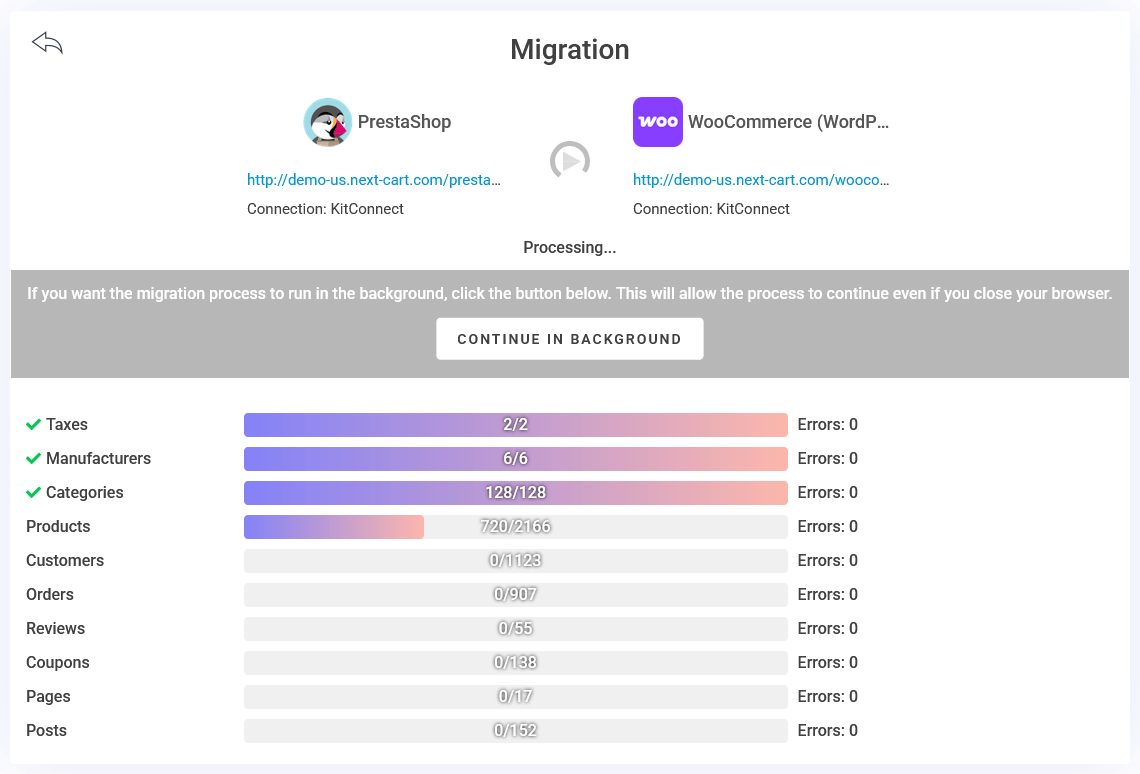The width and height of the screenshot is (1140, 774).
Task: Click the Processing... status text
Action: 569,248
